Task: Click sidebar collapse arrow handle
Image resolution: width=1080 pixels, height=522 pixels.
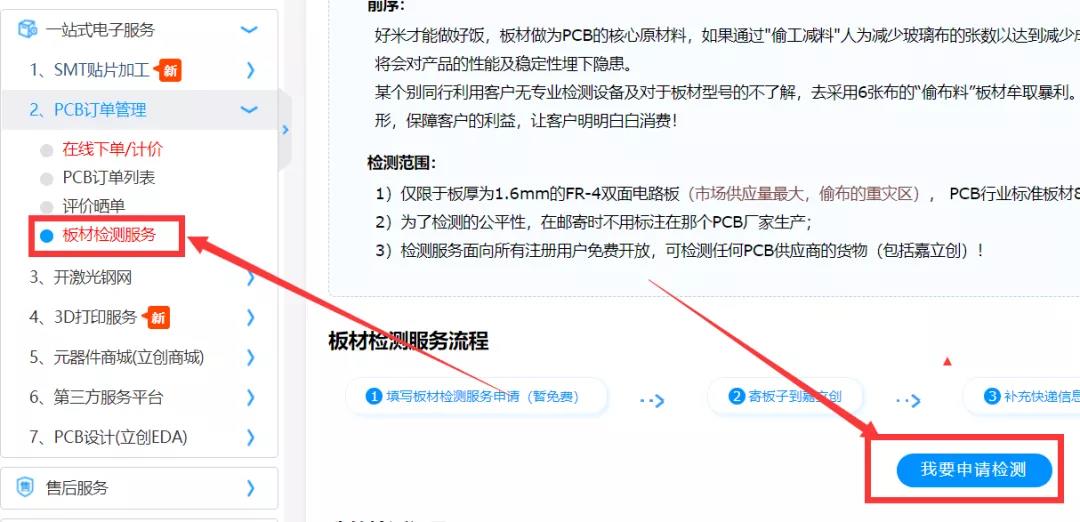Action: [284, 129]
